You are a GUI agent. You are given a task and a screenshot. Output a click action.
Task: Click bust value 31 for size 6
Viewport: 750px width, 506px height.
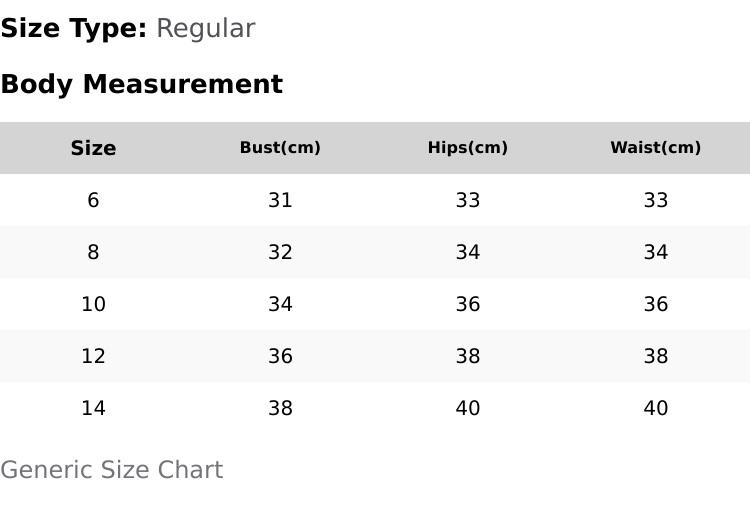[280, 200]
